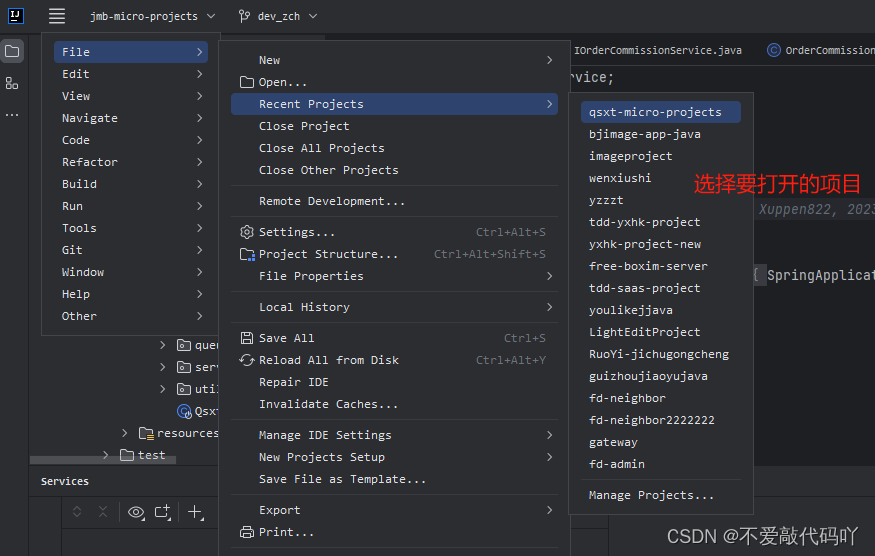This screenshot has height=556, width=875.
Task: Click Manage Projects... entry
Action: (661, 495)
